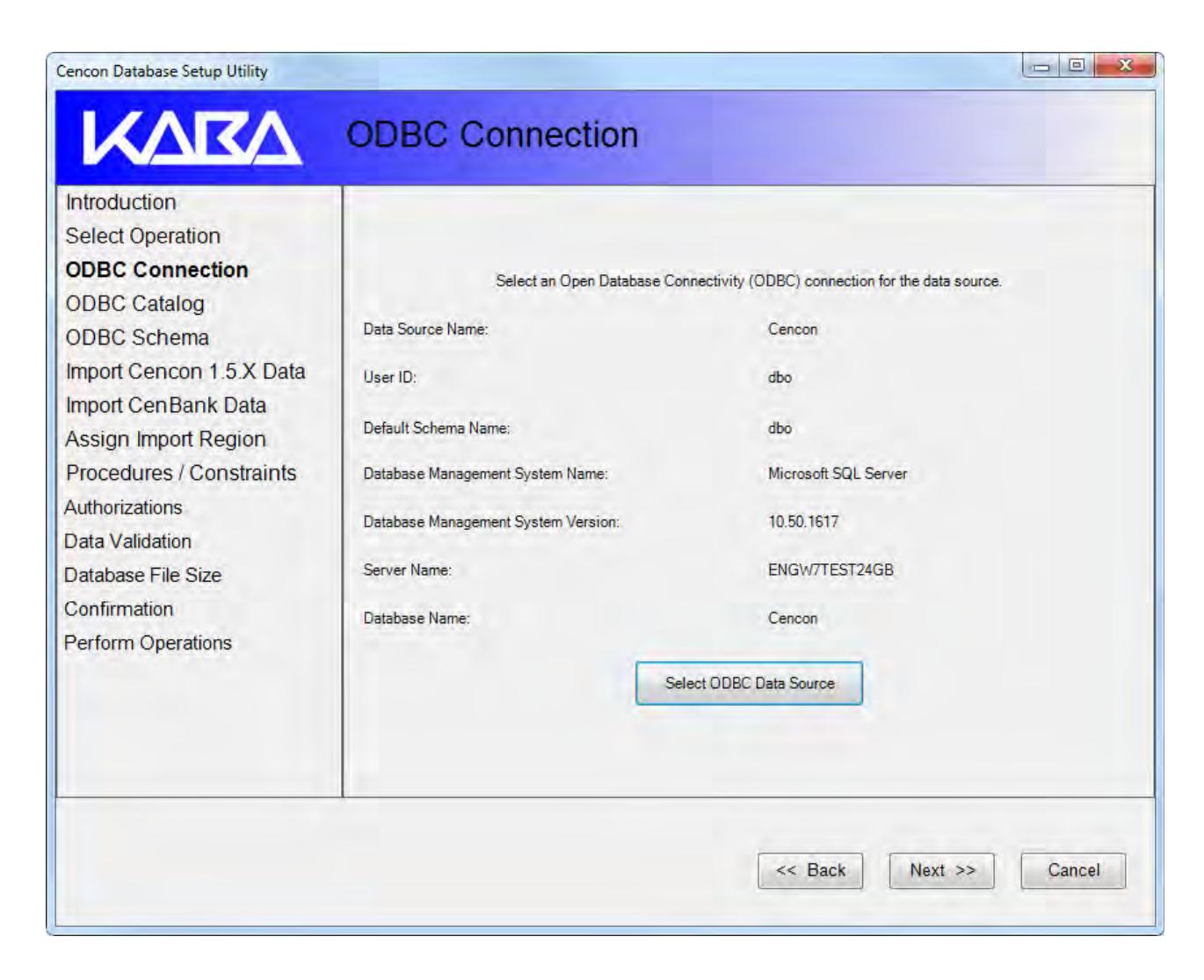Click the Select ODBC Data Source button
The height and width of the screenshot is (980, 1204).
coord(749,683)
